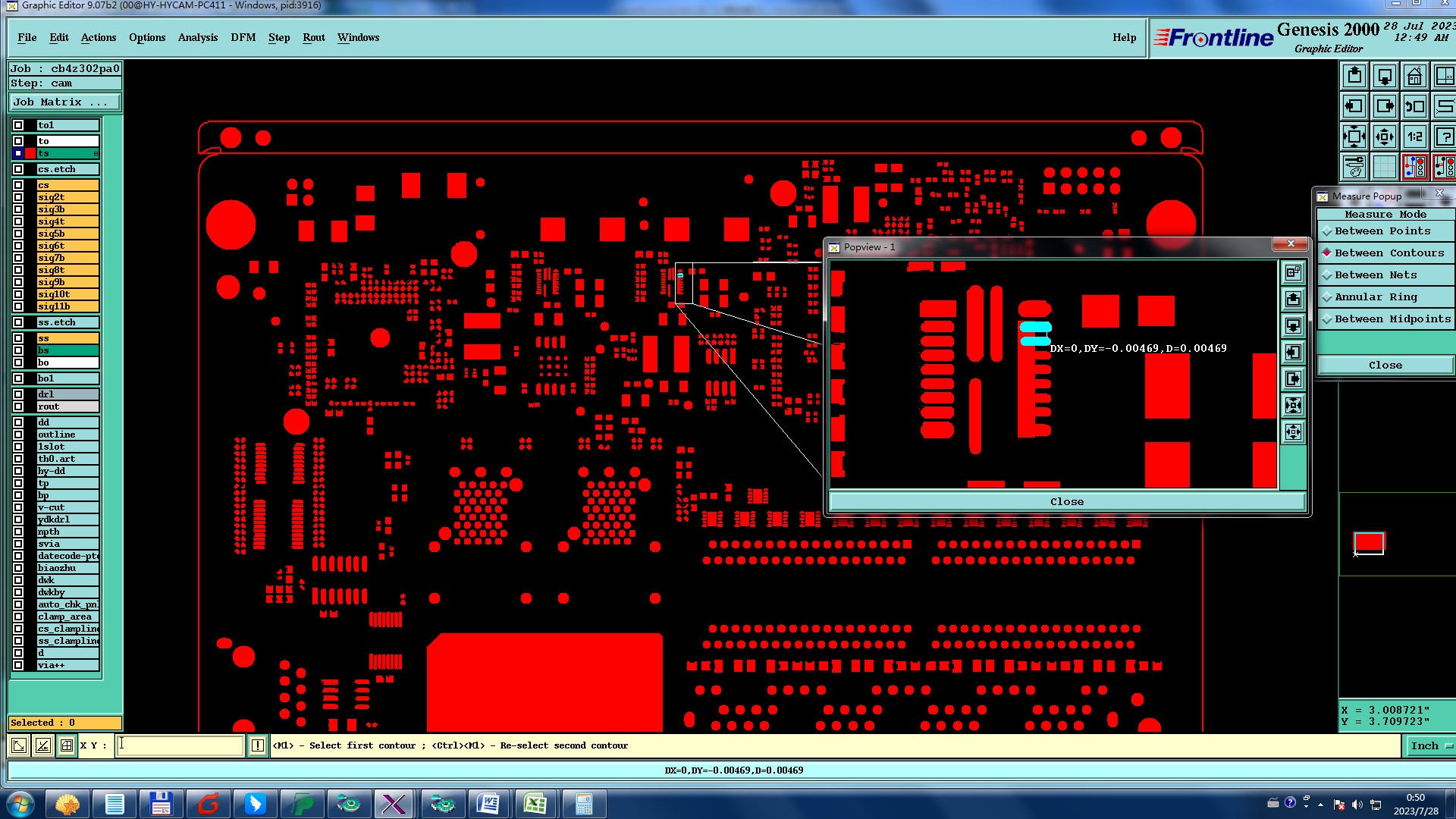The height and width of the screenshot is (819, 1456).
Task: Click the question mark help icon
Action: pos(1445,137)
